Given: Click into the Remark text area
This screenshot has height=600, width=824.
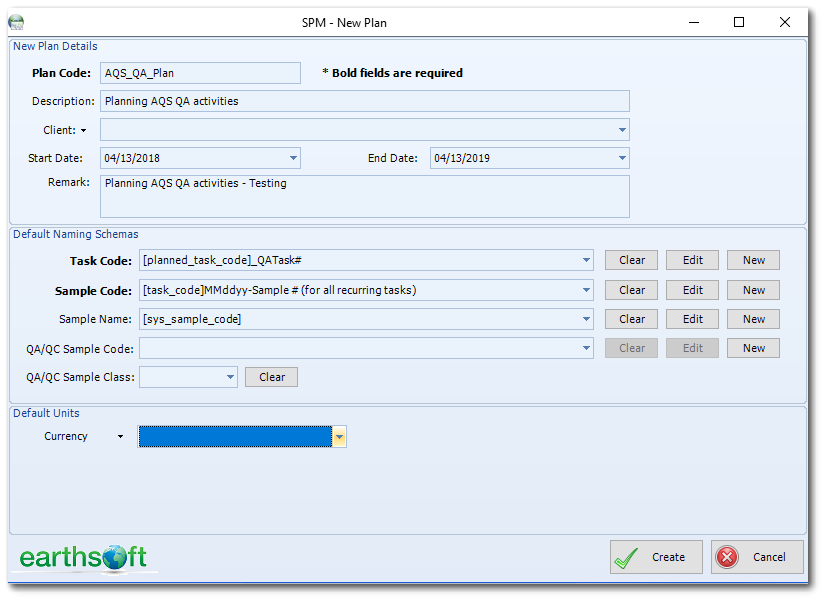Looking at the screenshot, I should (364, 197).
